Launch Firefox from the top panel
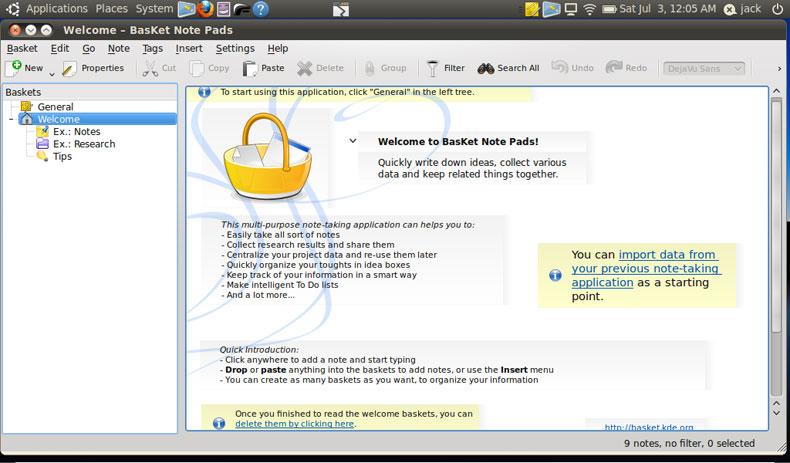Image resolution: width=790 pixels, height=463 pixels. [205, 9]
